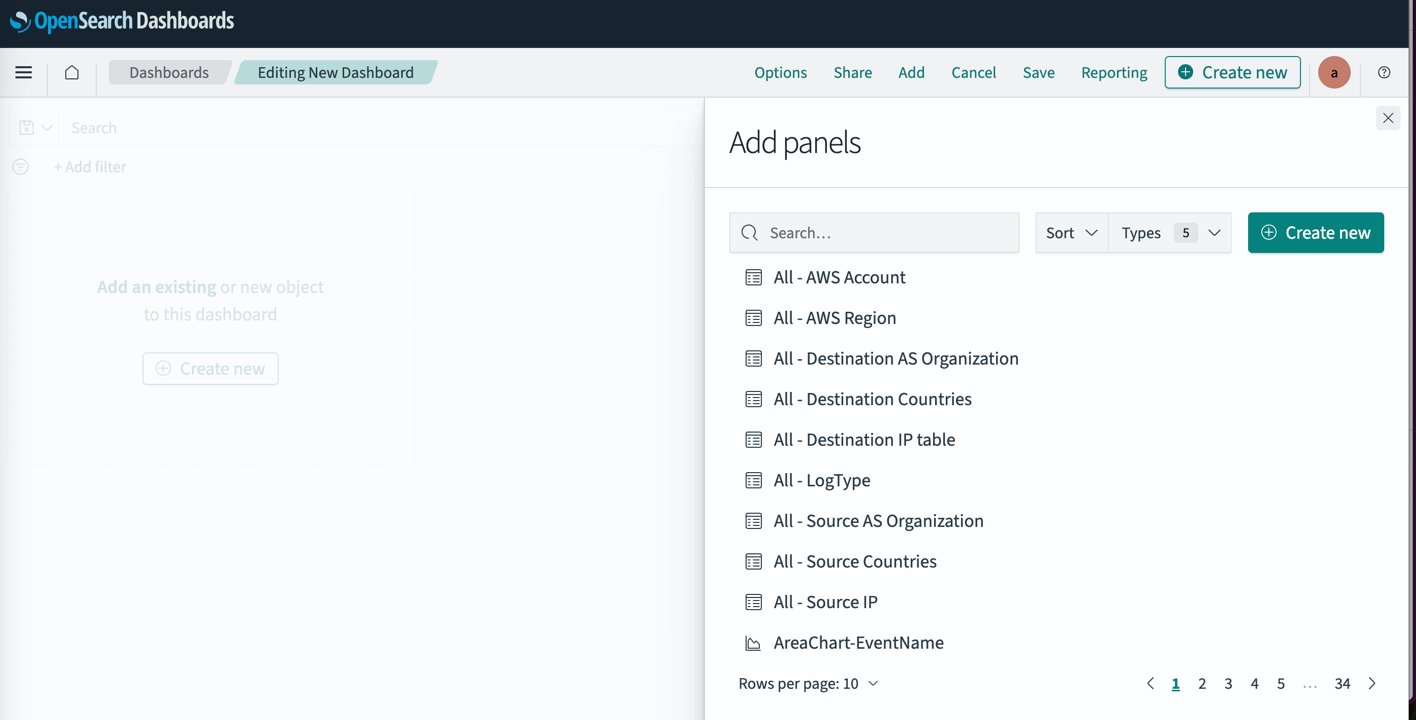This screenshot has width=1416, height=720.
Task: Add the All - Source AS Organization panel
Action: click(879, 521)
